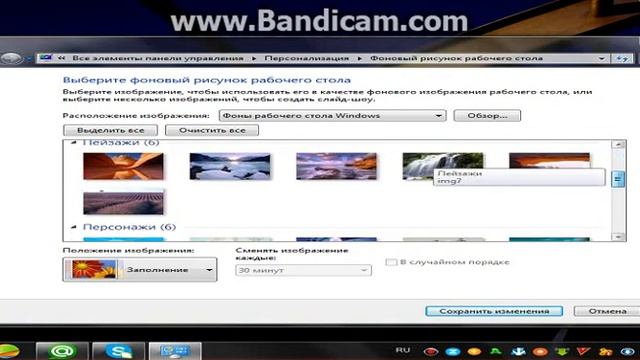
Task: Open the address bar history dropdown arrow
Action: (x=602, y=58)
